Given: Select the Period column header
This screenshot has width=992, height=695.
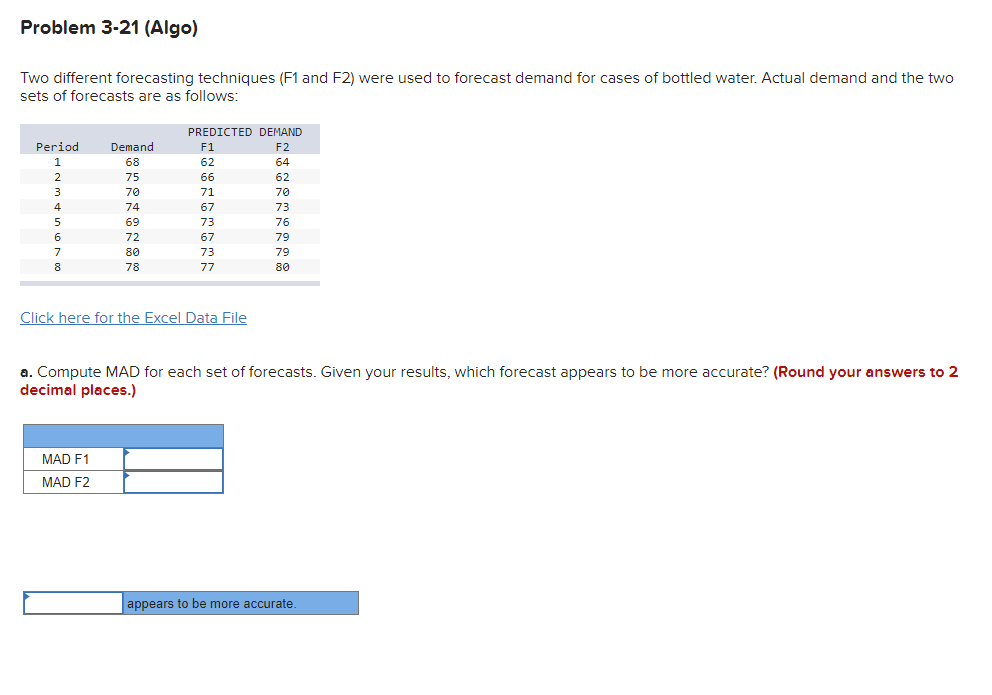Looking at the screenshot, I should click(57, 146).
